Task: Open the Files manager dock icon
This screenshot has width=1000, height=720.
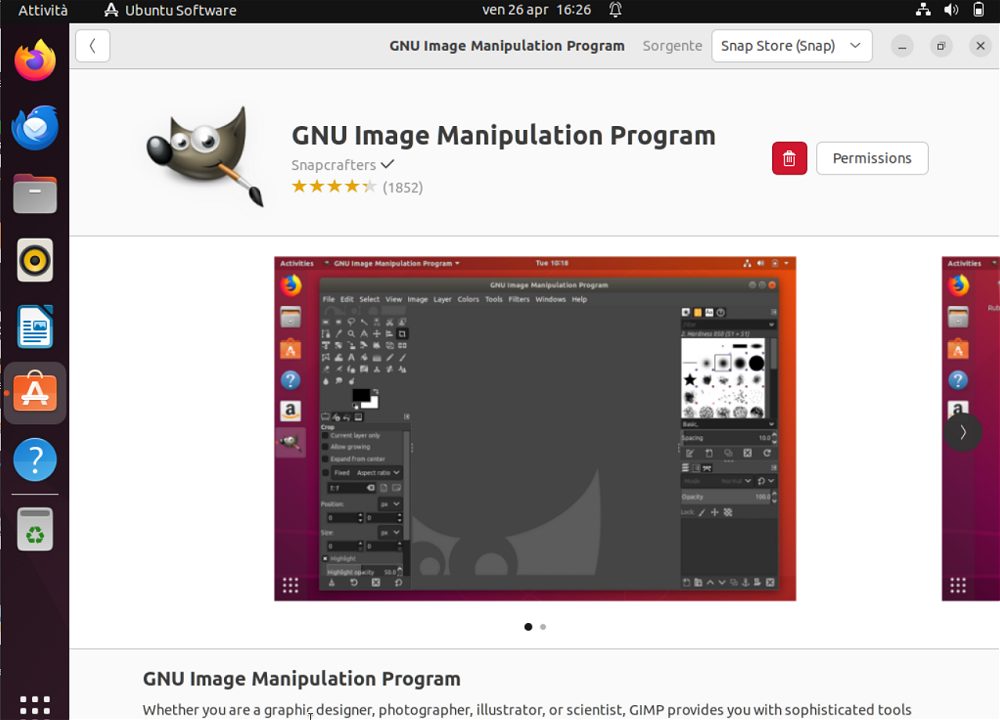Action: tap(35, 193)
